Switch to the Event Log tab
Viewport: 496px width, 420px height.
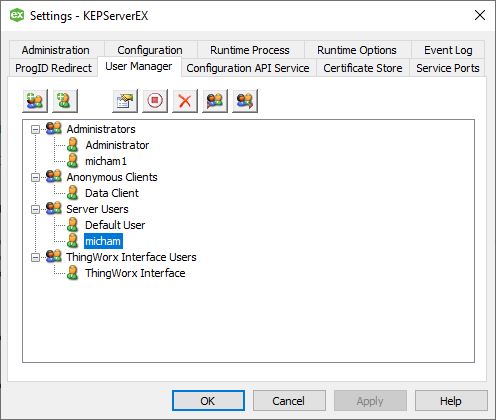pyautogui.click(x=448, y=50)
